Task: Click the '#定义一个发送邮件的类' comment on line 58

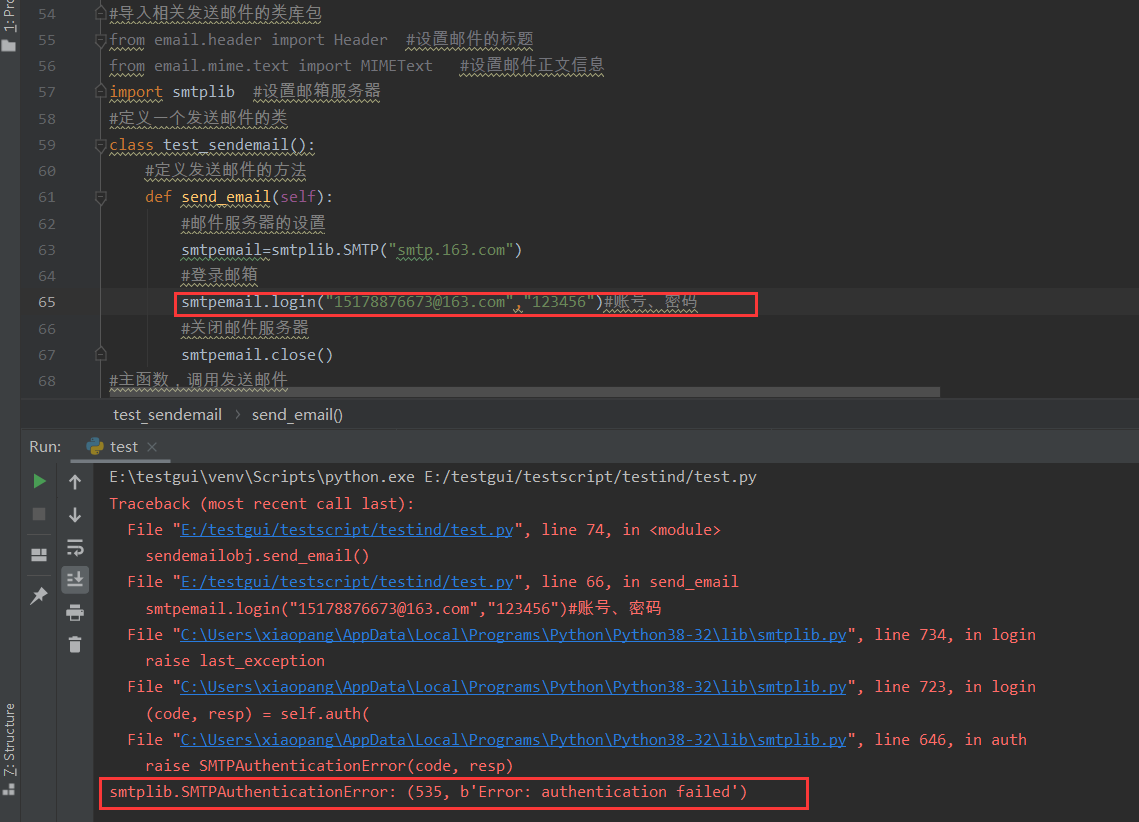Action: pos(198,118)
